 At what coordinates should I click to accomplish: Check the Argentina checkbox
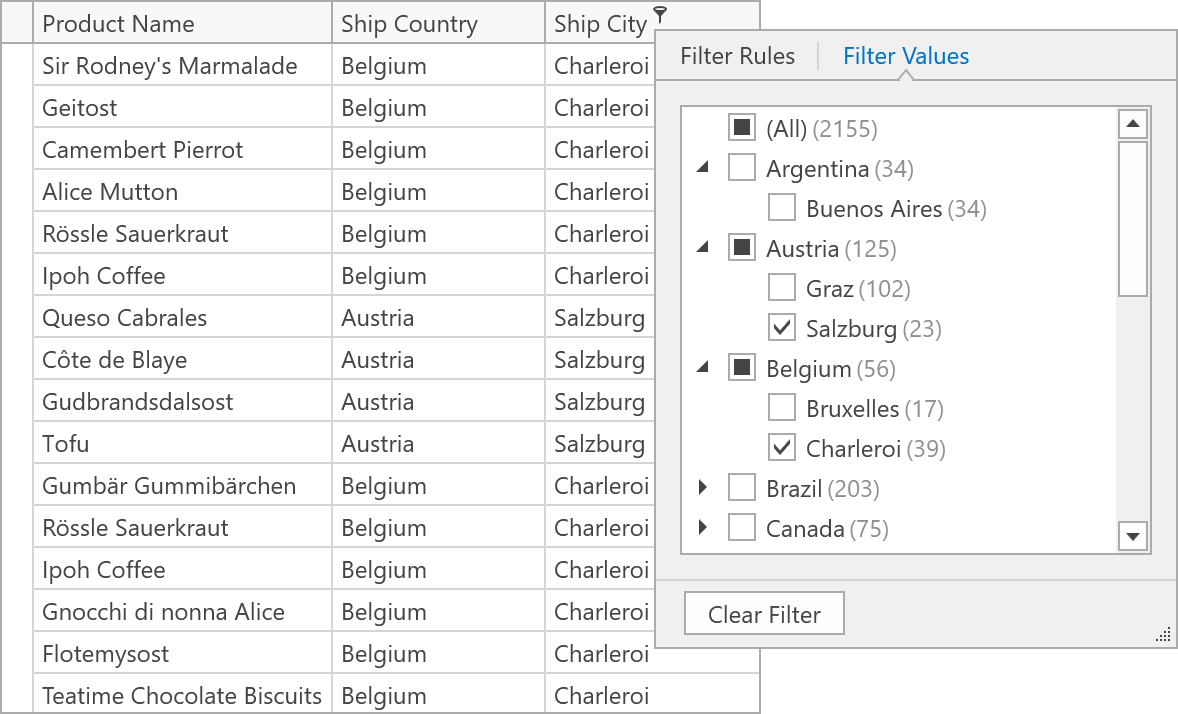coord(742,168)
